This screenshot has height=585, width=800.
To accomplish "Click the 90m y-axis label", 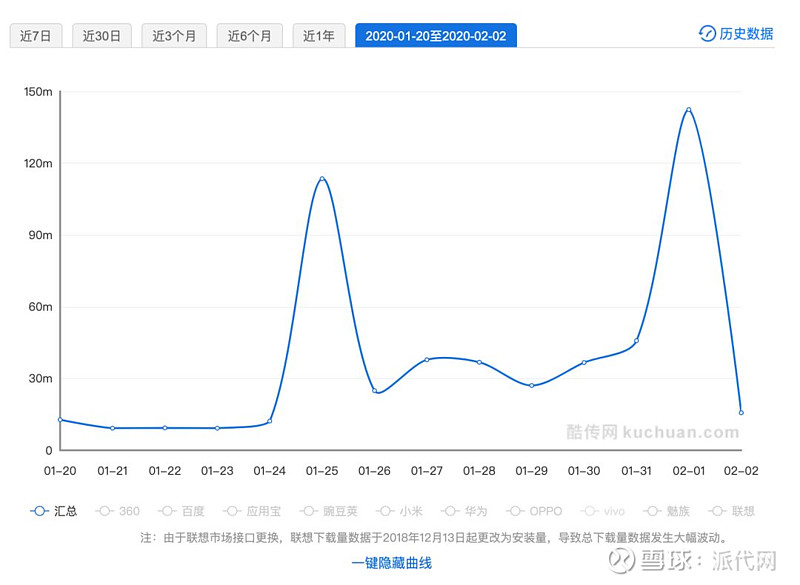I will (41, 235).
